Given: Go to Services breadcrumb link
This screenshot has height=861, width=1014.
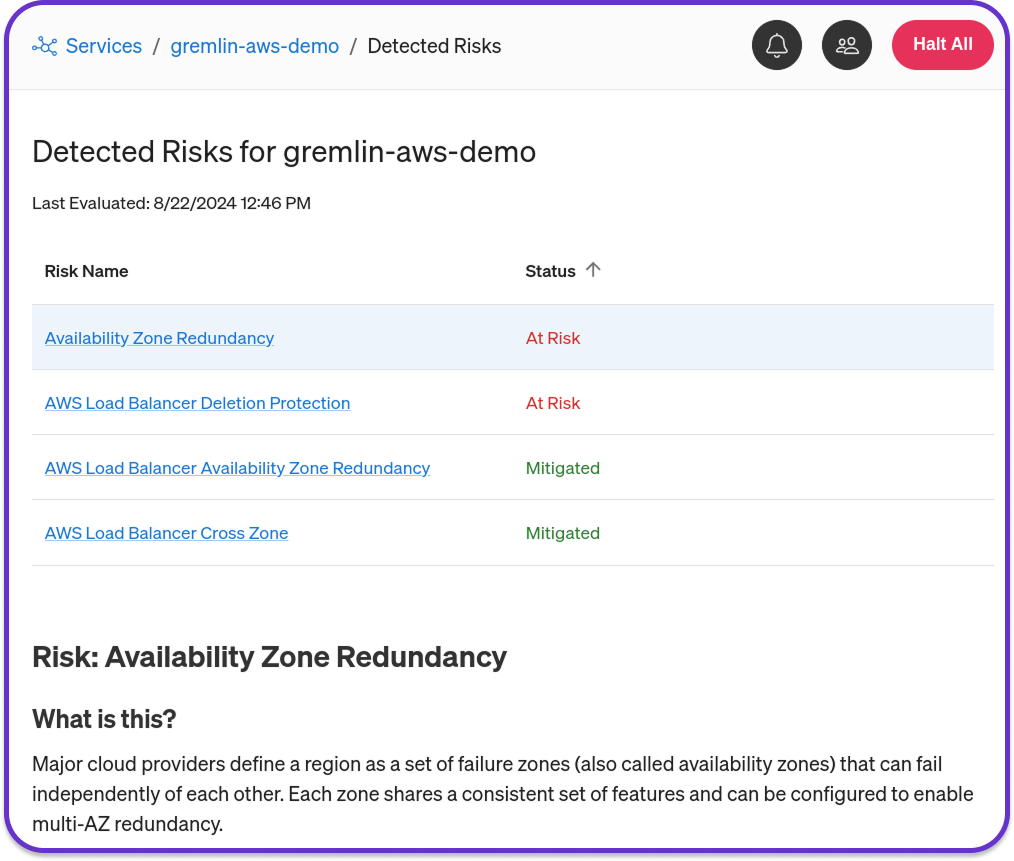Looking at the screenshot, I should pos(103,46).
